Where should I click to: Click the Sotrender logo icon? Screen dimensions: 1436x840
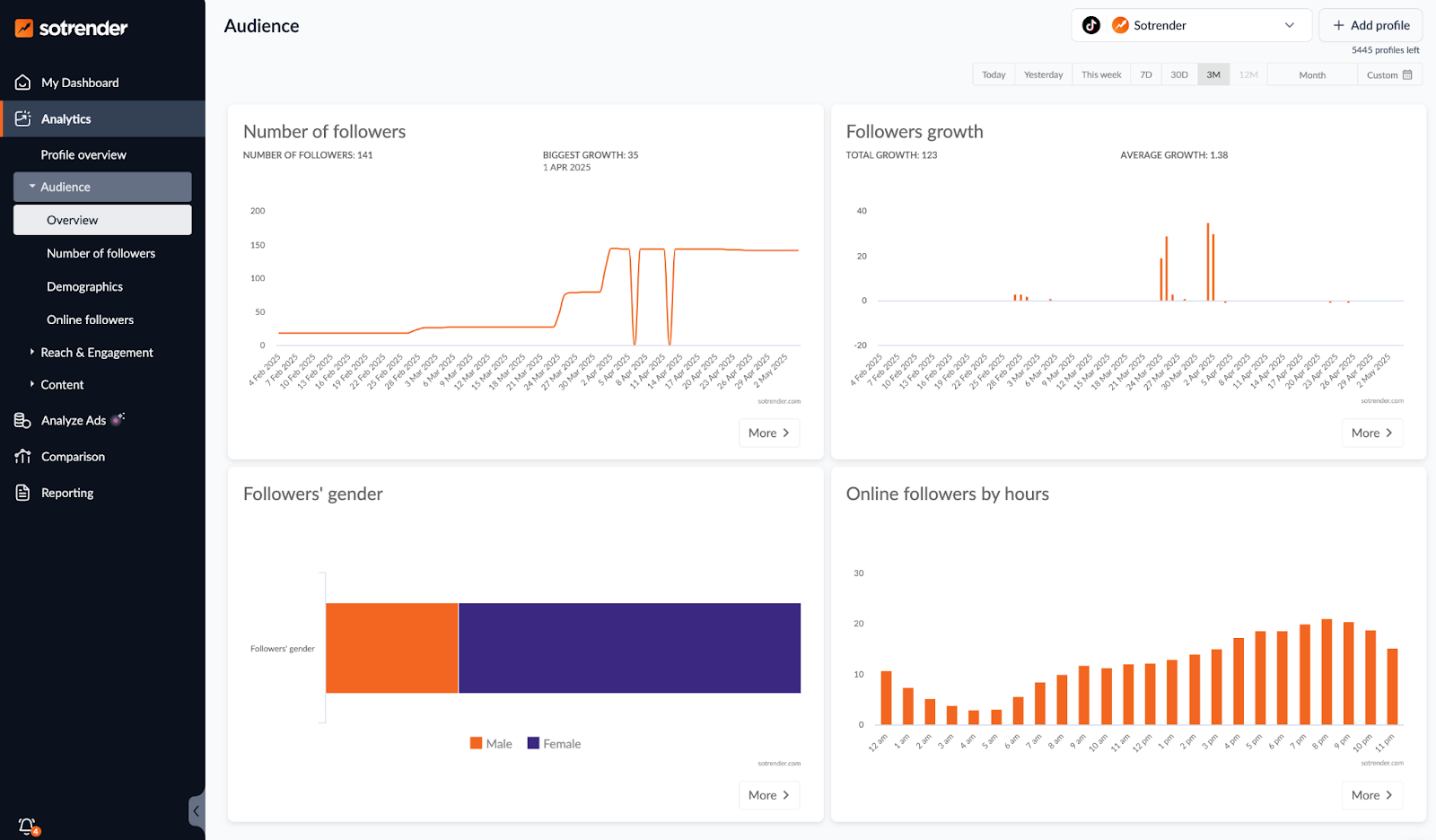click(x=24, y=28)
